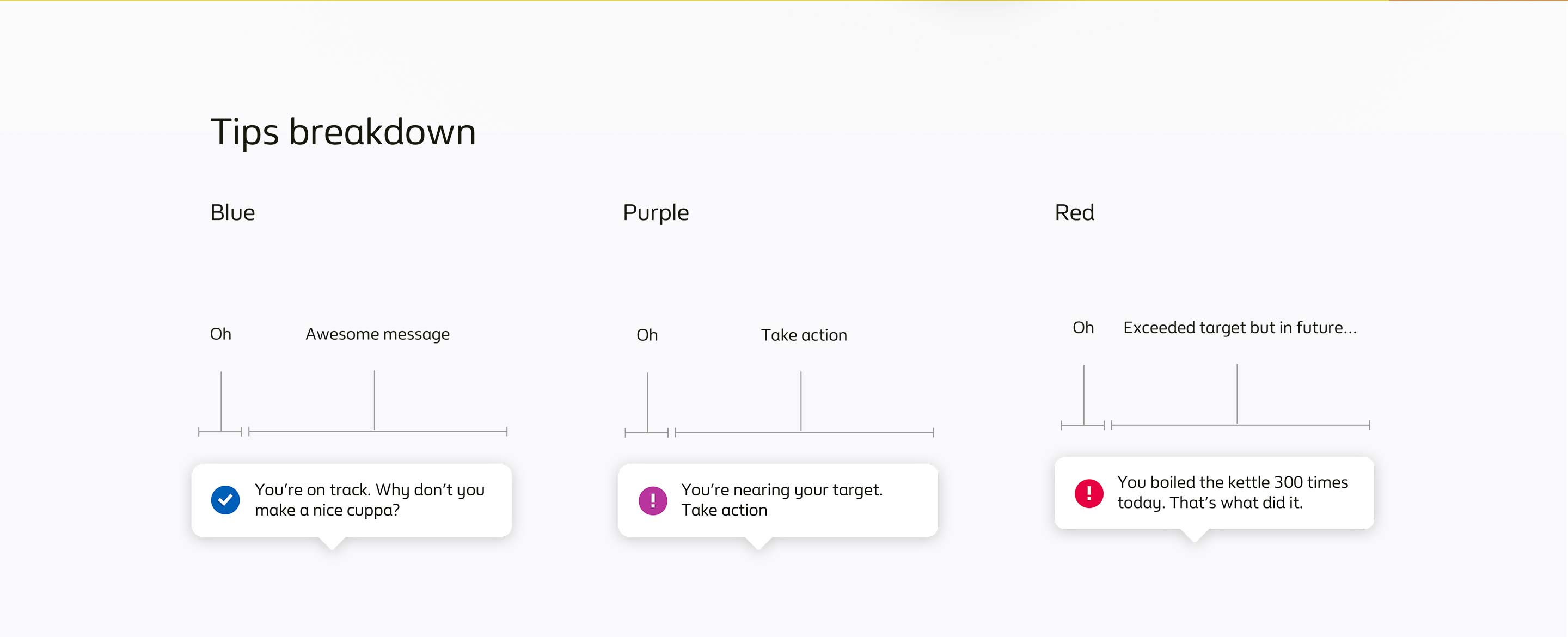This screenshot has height=637, width=1568.
Task: Click the 'Awesome message' annotation label
Action: coord(377,334)
